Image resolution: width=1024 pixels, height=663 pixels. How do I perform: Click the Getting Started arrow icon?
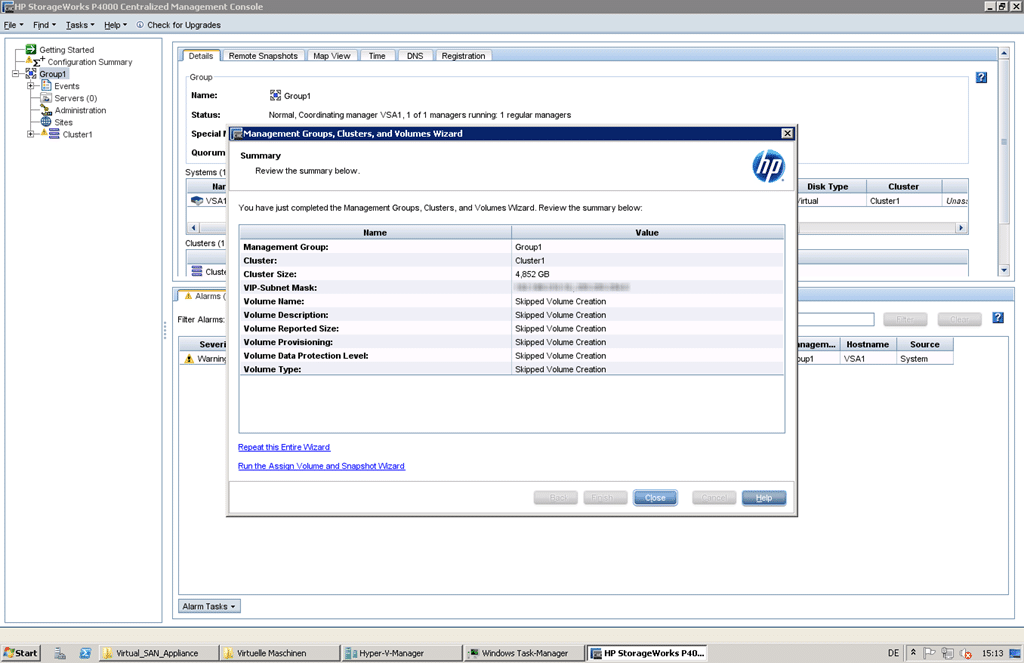click(31, 50)
